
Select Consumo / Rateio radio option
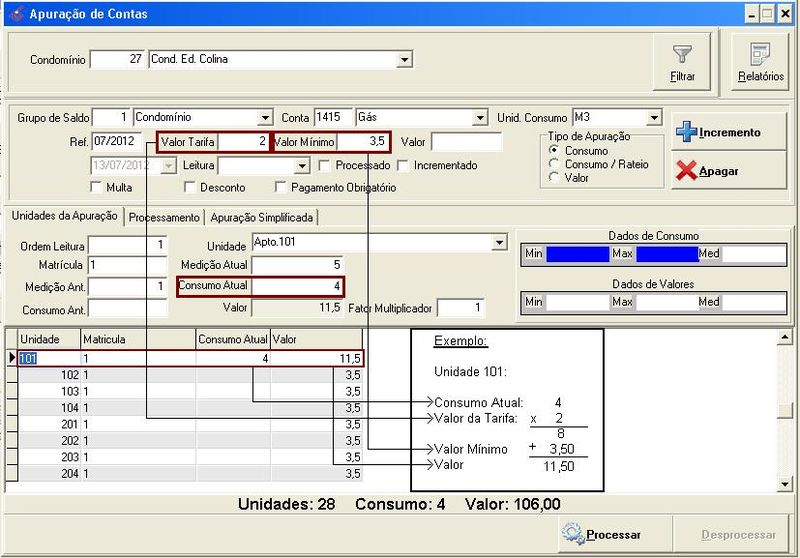click(x=554, y=164)
